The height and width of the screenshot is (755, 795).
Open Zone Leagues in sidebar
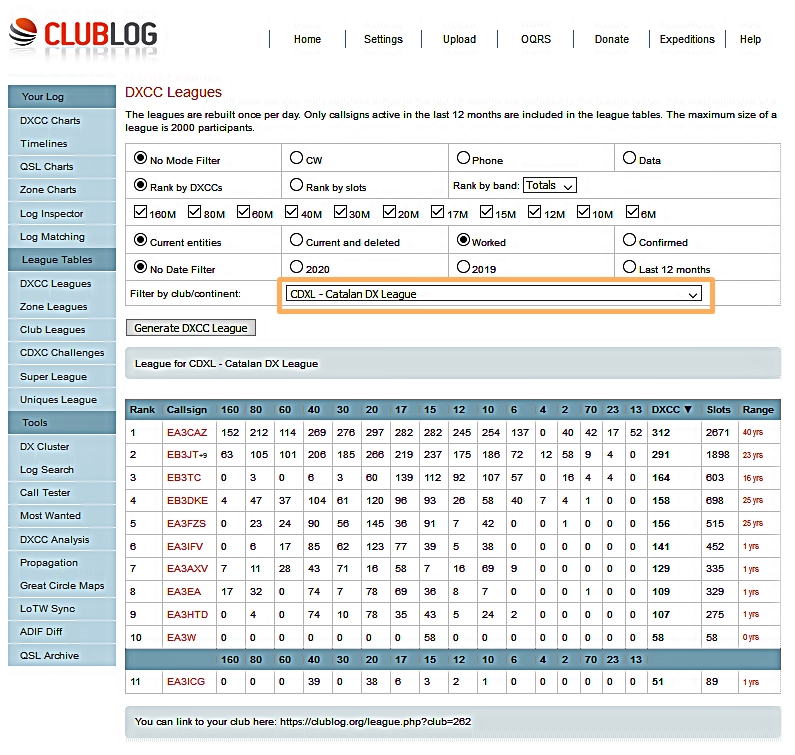[x=54, y=307]
